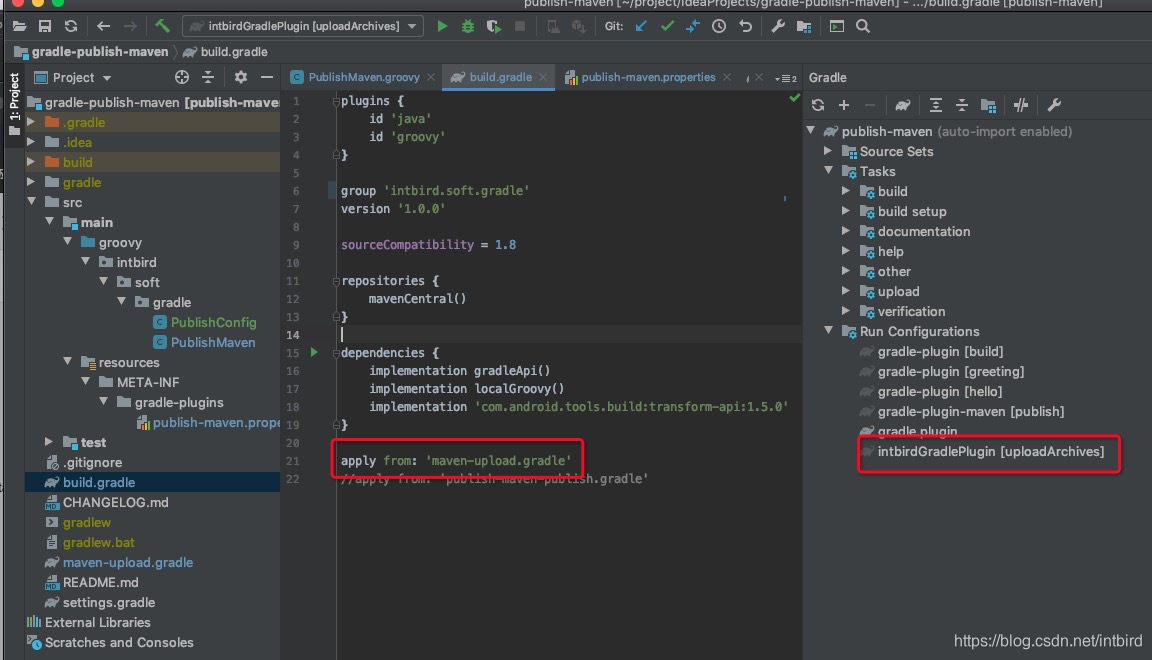Update project via Git blue arrow
This screenshot has height=660, width=1152.
641,26
